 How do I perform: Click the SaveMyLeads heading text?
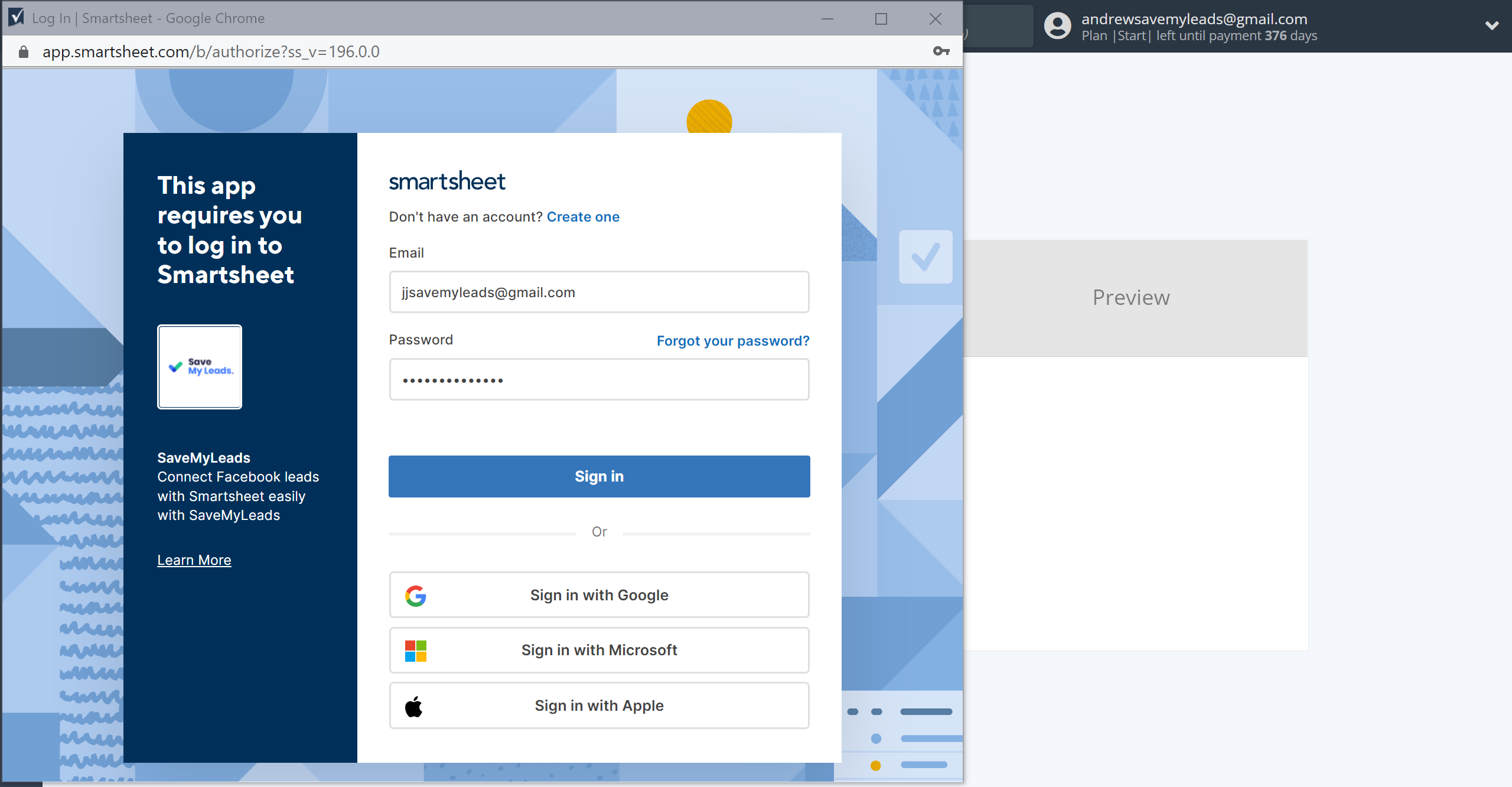click(x=204, y=458)
